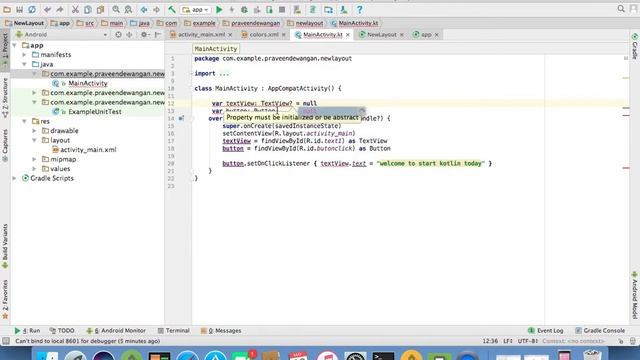Synchronize files with the refresh icon
The width and height of the screenshot is (640, 360).
pyautogui.click(x=32, y=9)
